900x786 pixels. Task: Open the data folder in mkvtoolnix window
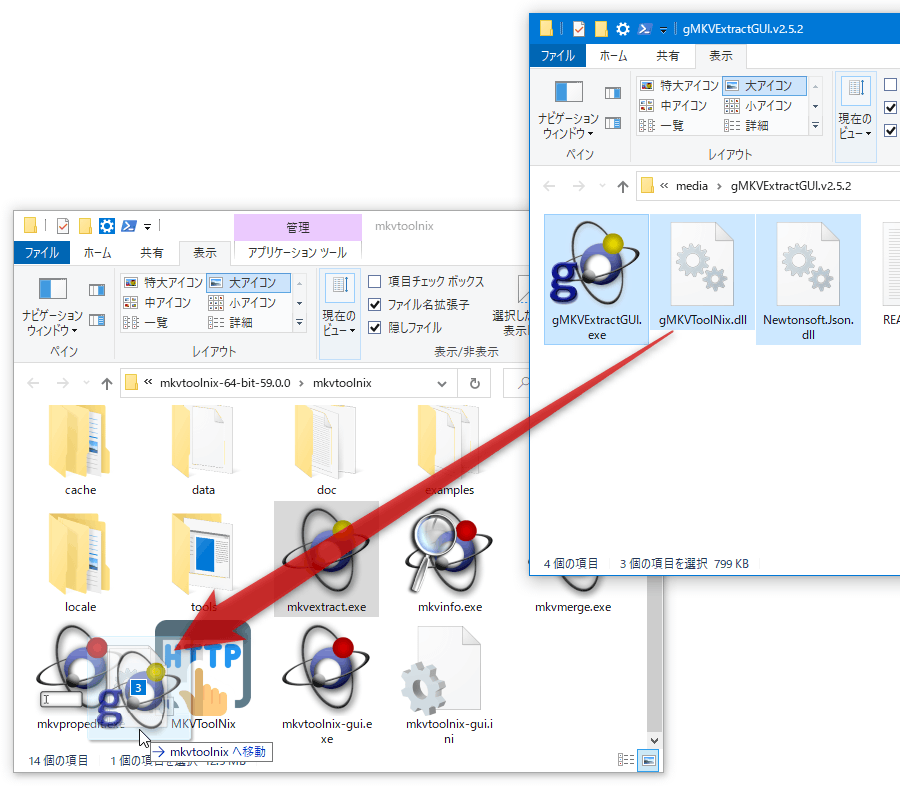point(203,442)
